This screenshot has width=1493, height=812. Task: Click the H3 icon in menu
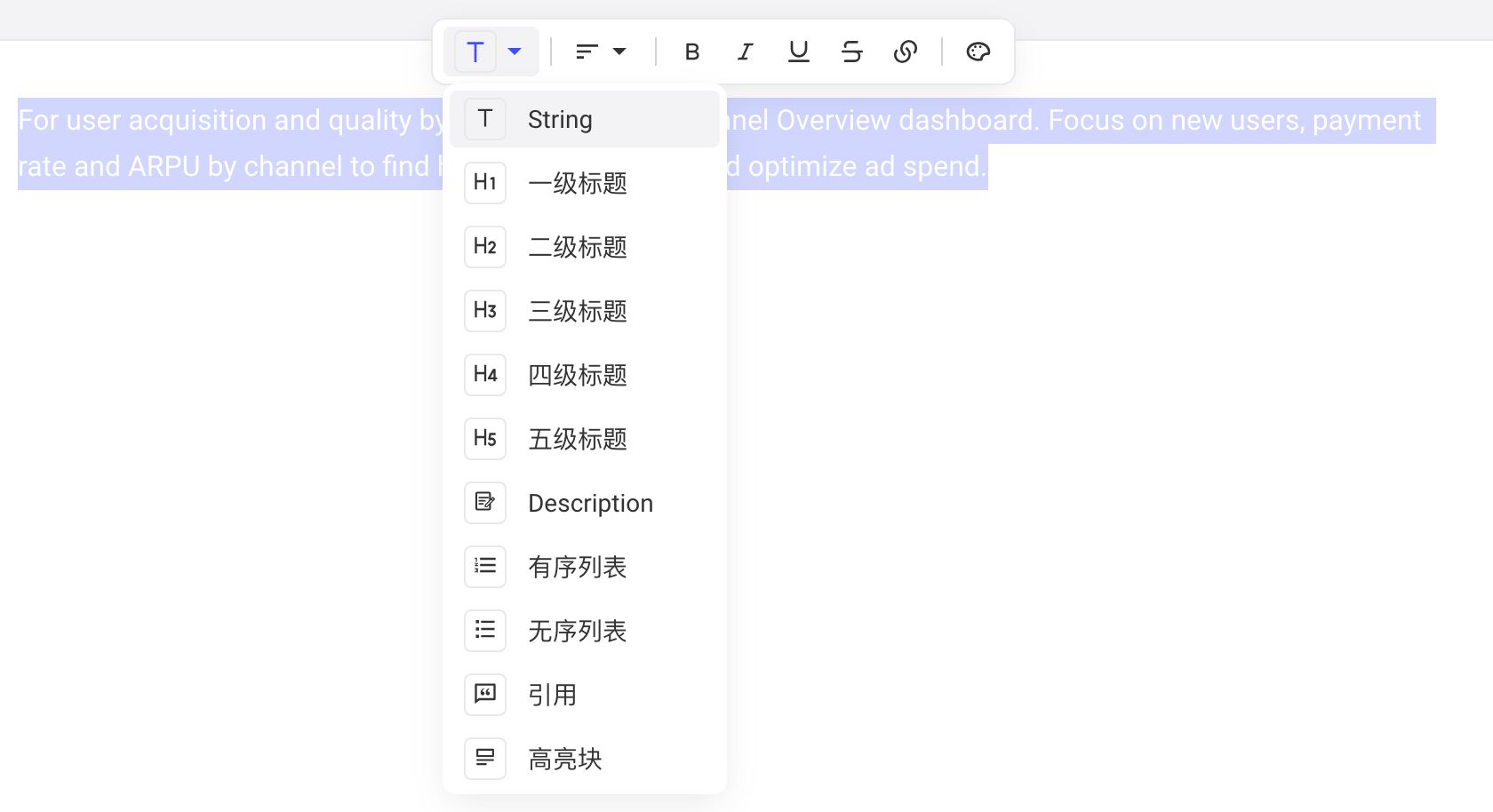[485, 311]
